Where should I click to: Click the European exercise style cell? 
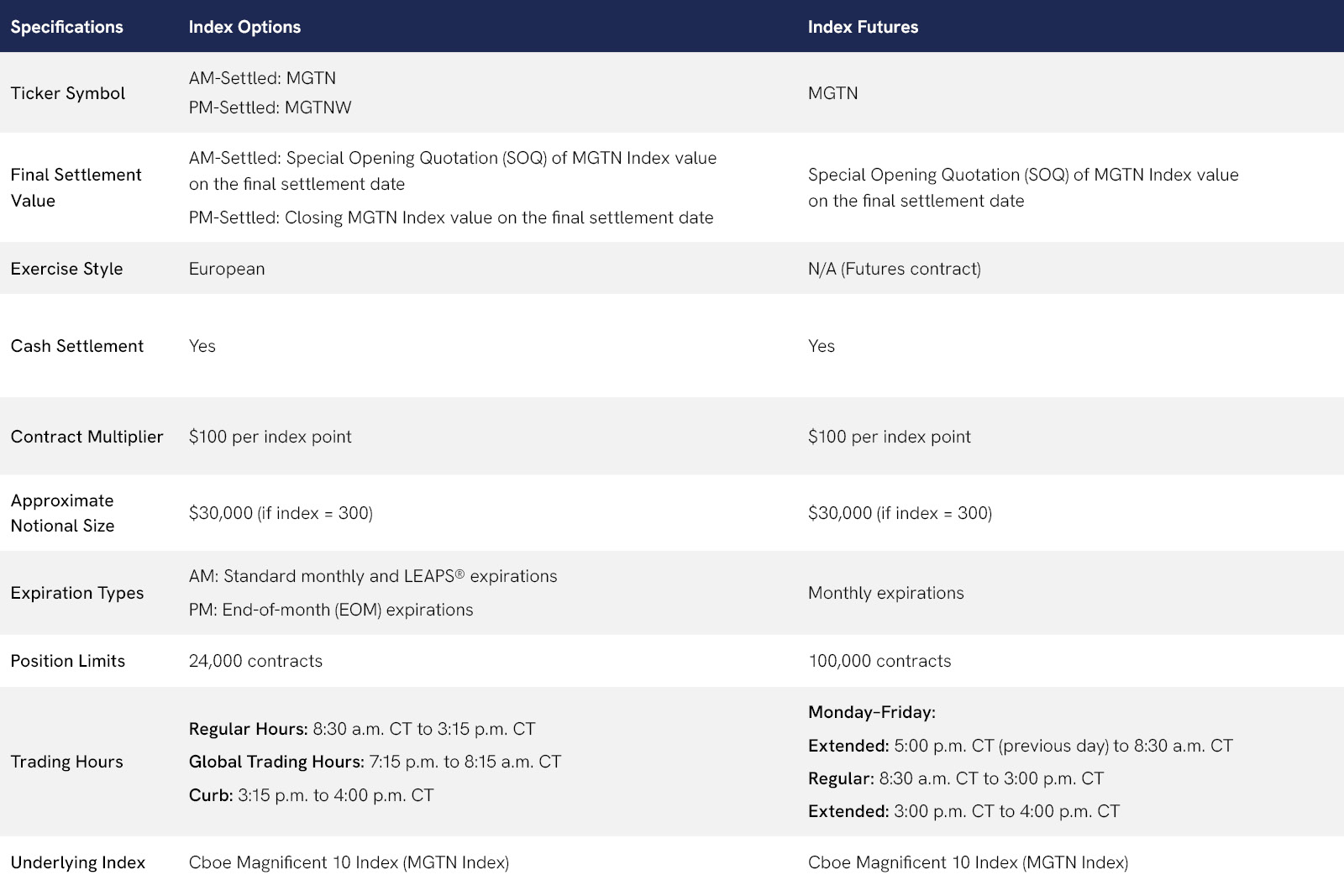[226, 269]
